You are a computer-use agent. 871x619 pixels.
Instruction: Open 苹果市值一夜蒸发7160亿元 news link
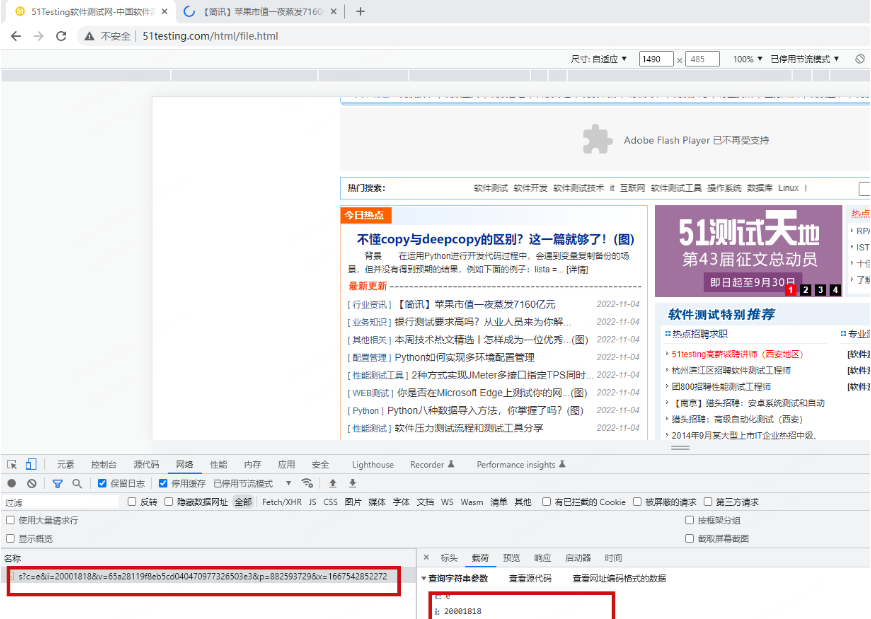click(476, 304)
